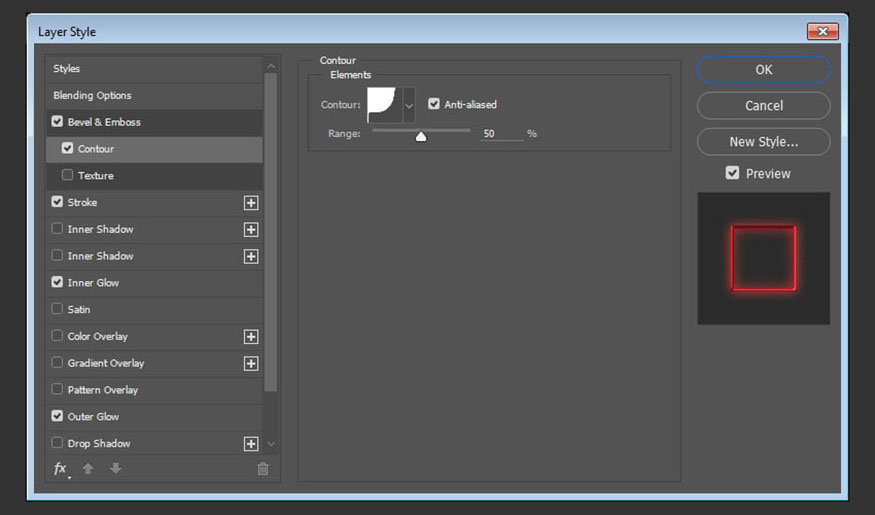Click the Cancel button
Image resolution: width=875 pixels, height=515 pixels.
pyautogui.click(x=763, y=105)
